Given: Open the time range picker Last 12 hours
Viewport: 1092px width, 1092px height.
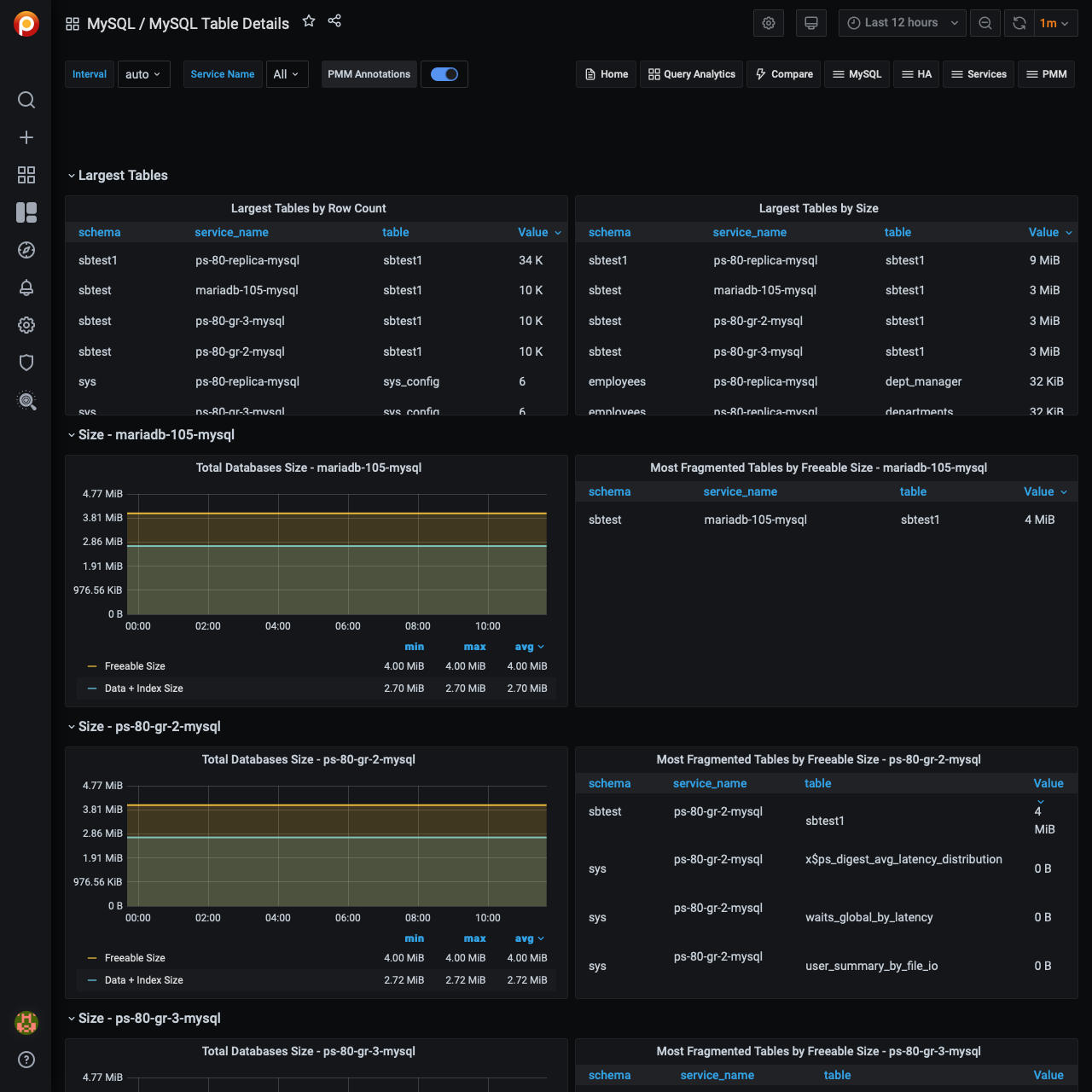Looking at the screenshot, I should [x=902, y=23].
